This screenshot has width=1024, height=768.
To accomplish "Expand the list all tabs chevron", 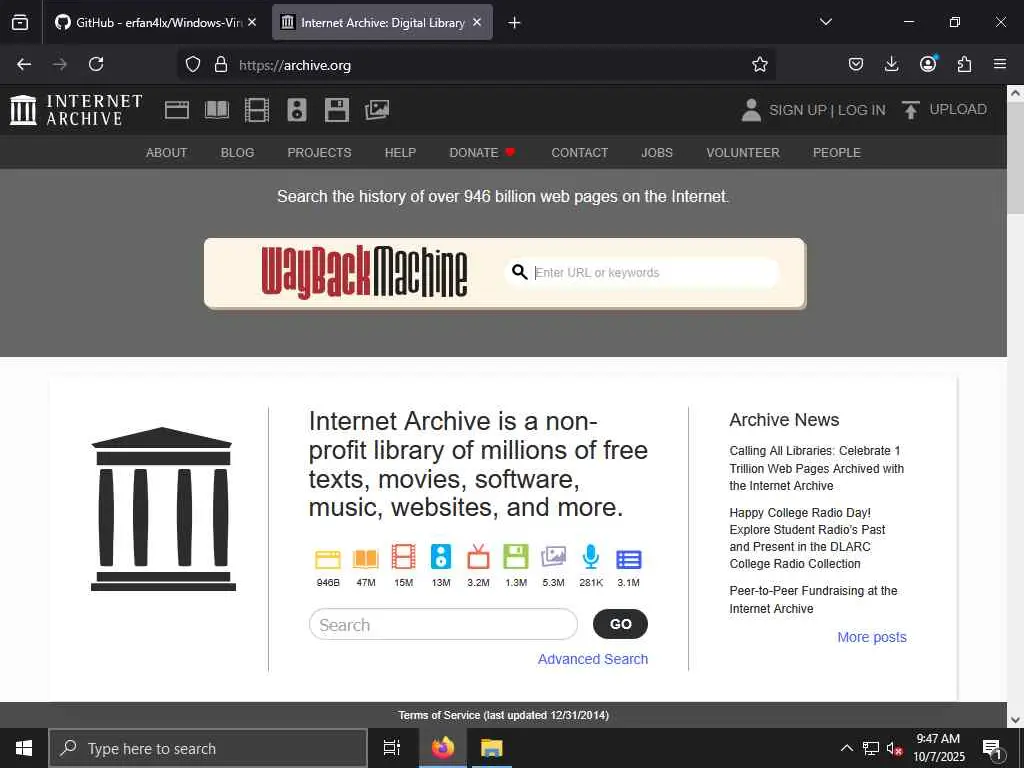I will click(825, 22).
